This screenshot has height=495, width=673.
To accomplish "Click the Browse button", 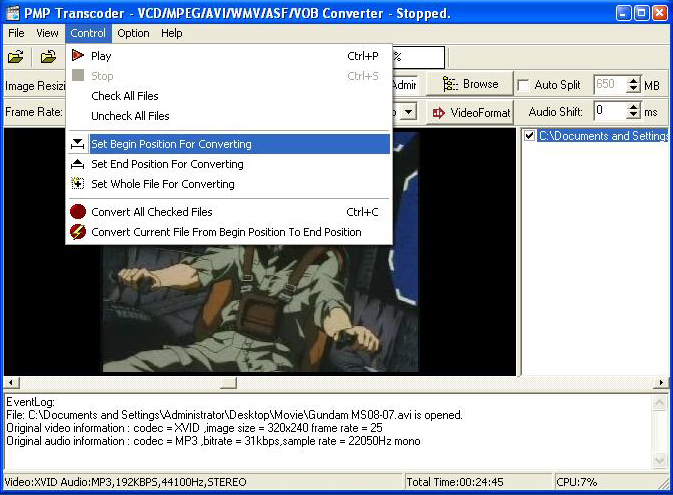I will tap(471, 84).
